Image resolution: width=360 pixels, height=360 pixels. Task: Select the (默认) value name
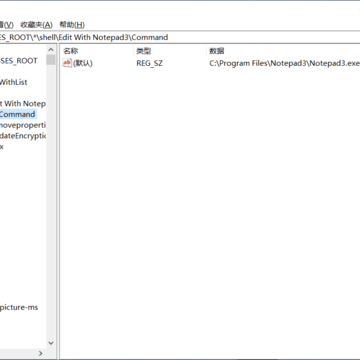[83, 63]
